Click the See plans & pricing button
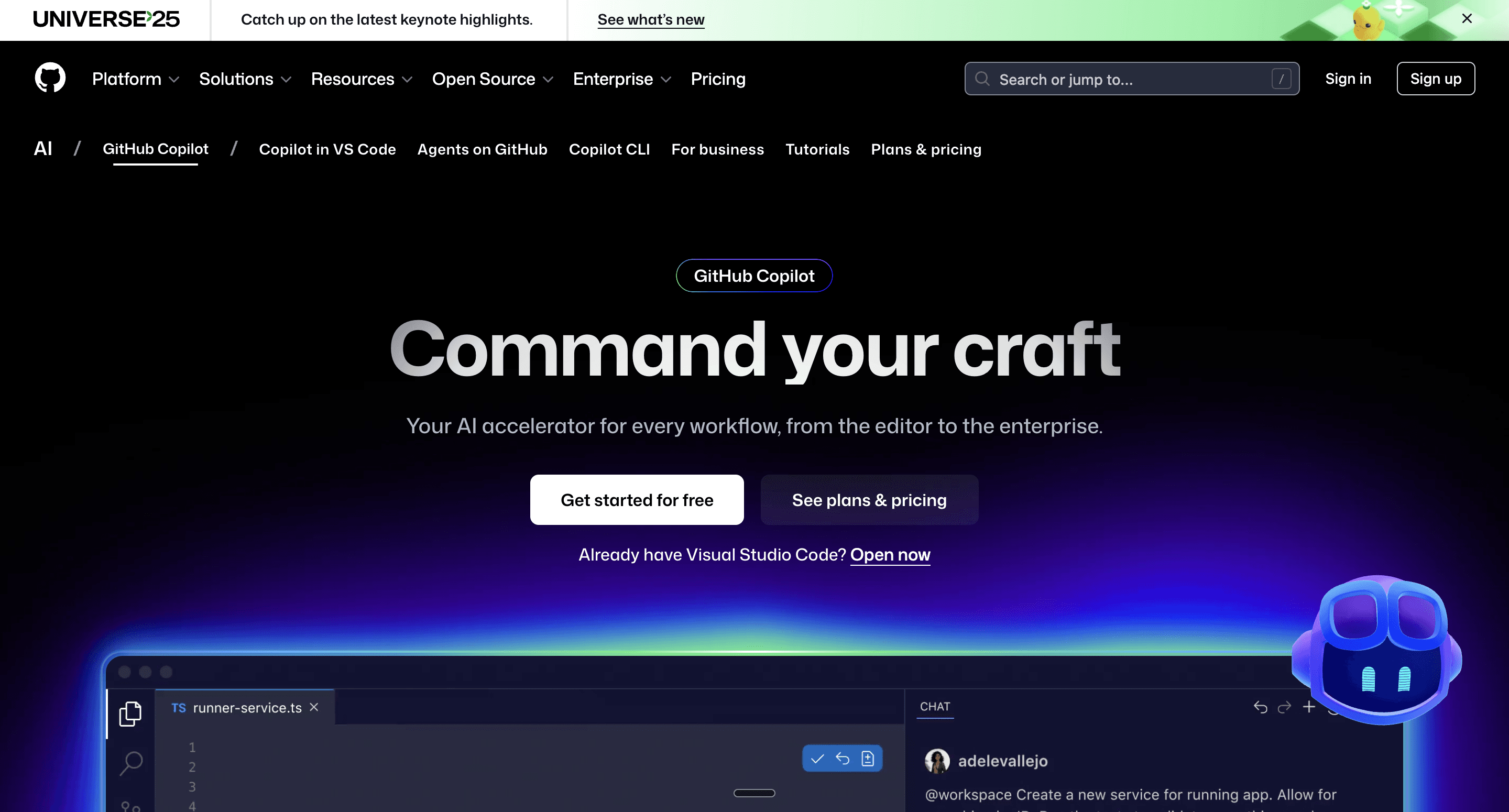Screen dimensions: 1509x812 coord(869,500)
